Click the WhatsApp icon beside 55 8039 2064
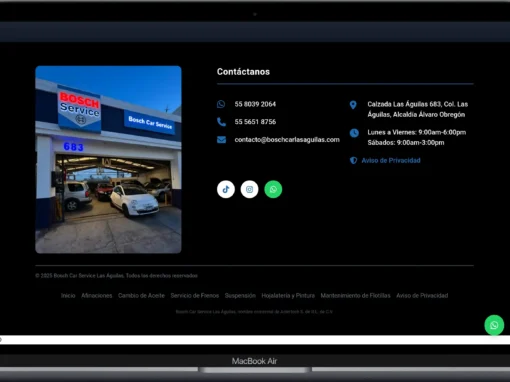 (221, 104)
